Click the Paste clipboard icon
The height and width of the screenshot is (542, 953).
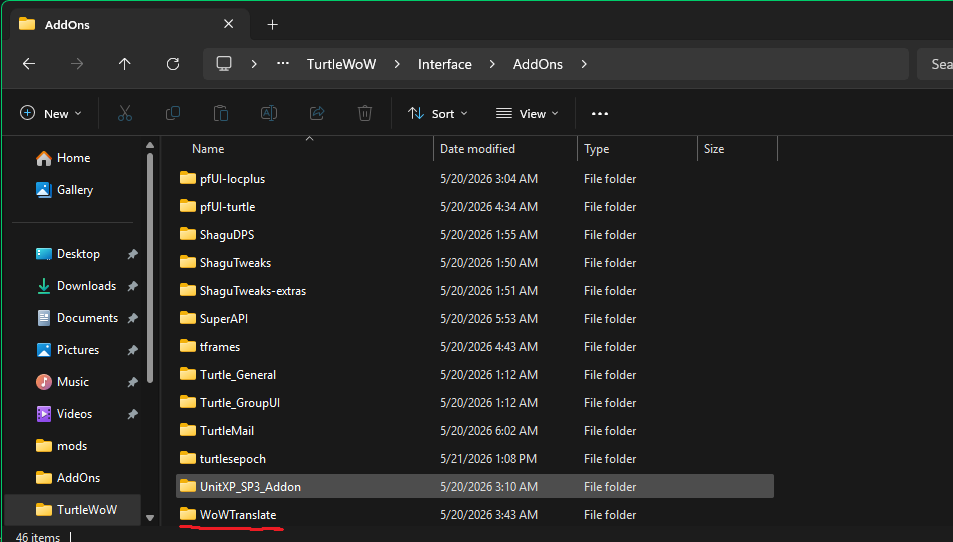(221, 113)
